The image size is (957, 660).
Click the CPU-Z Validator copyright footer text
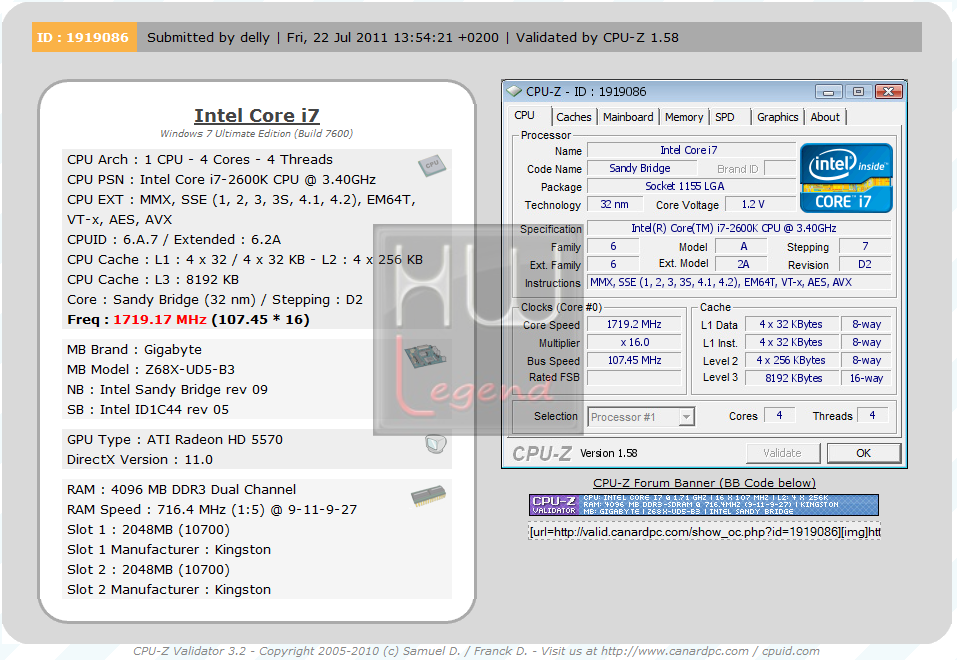[476, 651]
